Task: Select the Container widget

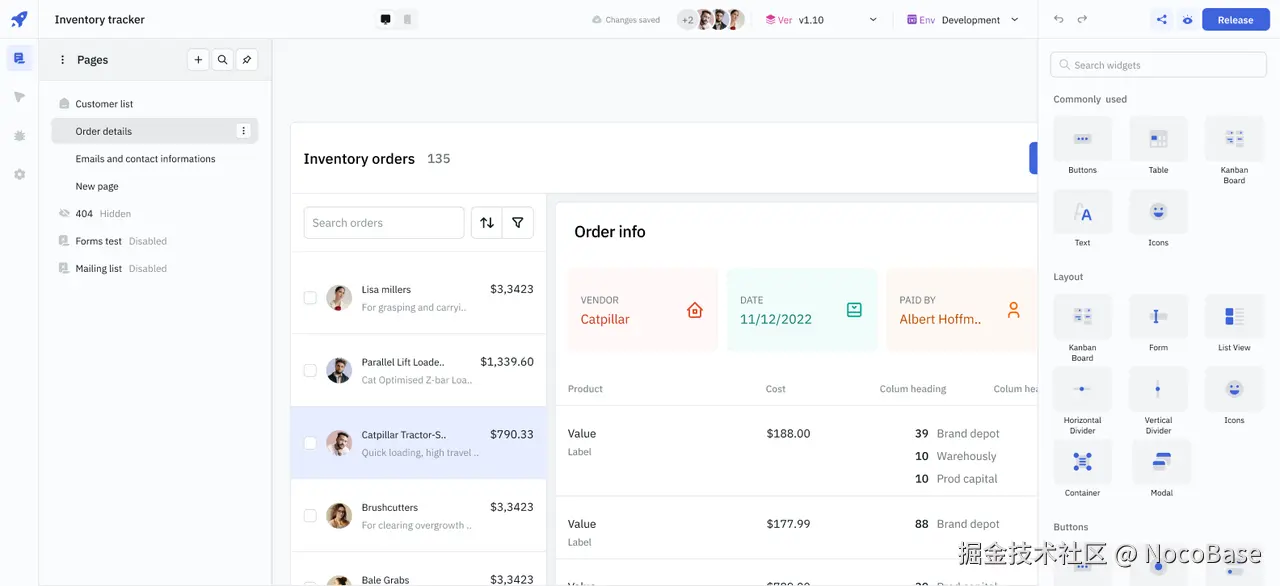Action: coord(1082,469)
